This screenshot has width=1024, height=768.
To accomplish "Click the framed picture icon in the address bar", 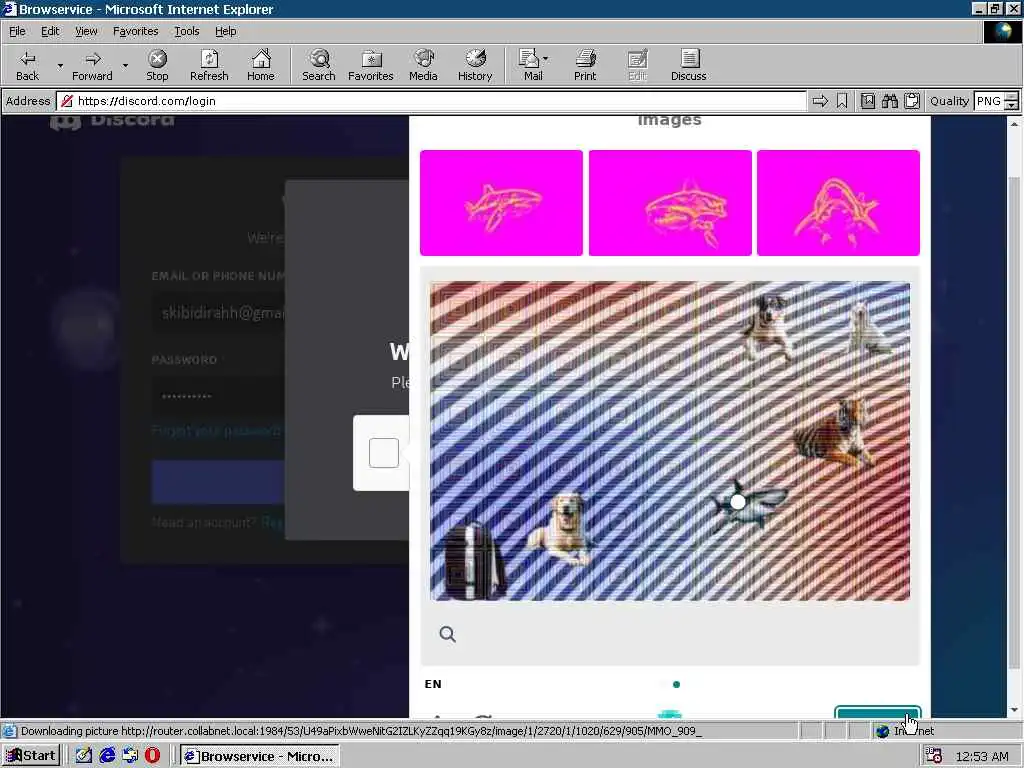I will click(867, 101).
